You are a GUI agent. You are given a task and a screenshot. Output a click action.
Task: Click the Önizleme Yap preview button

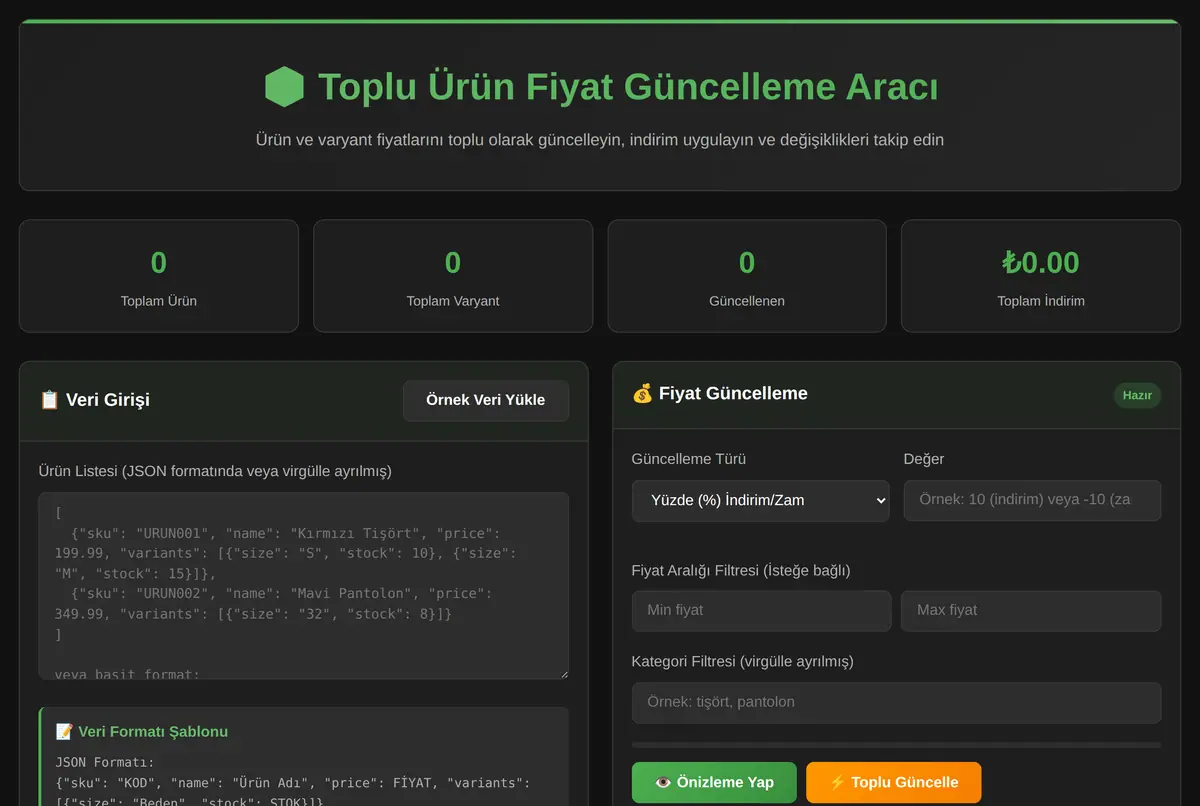pos(714,782)
